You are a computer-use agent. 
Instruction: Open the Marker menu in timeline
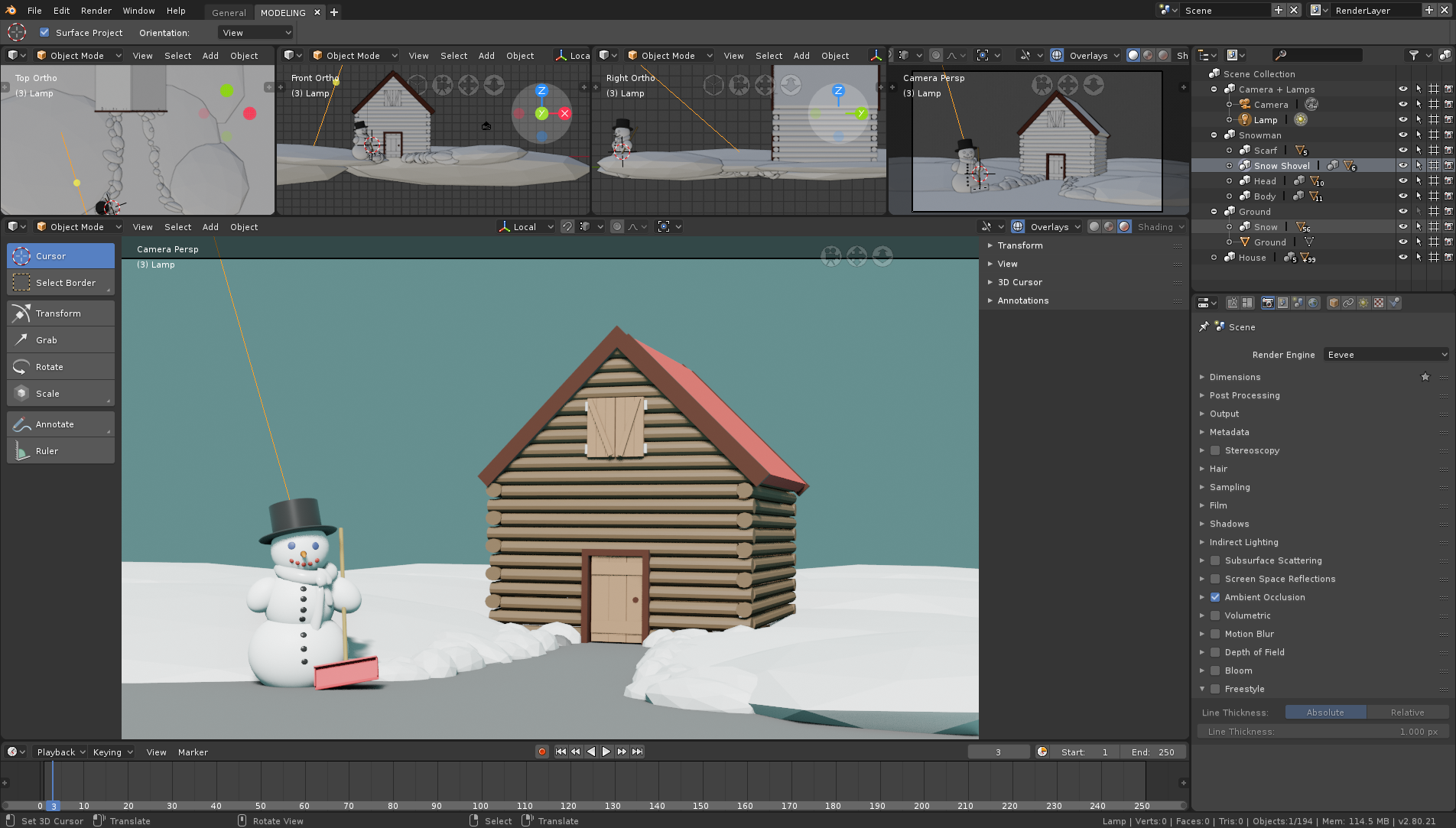[193, 752]
